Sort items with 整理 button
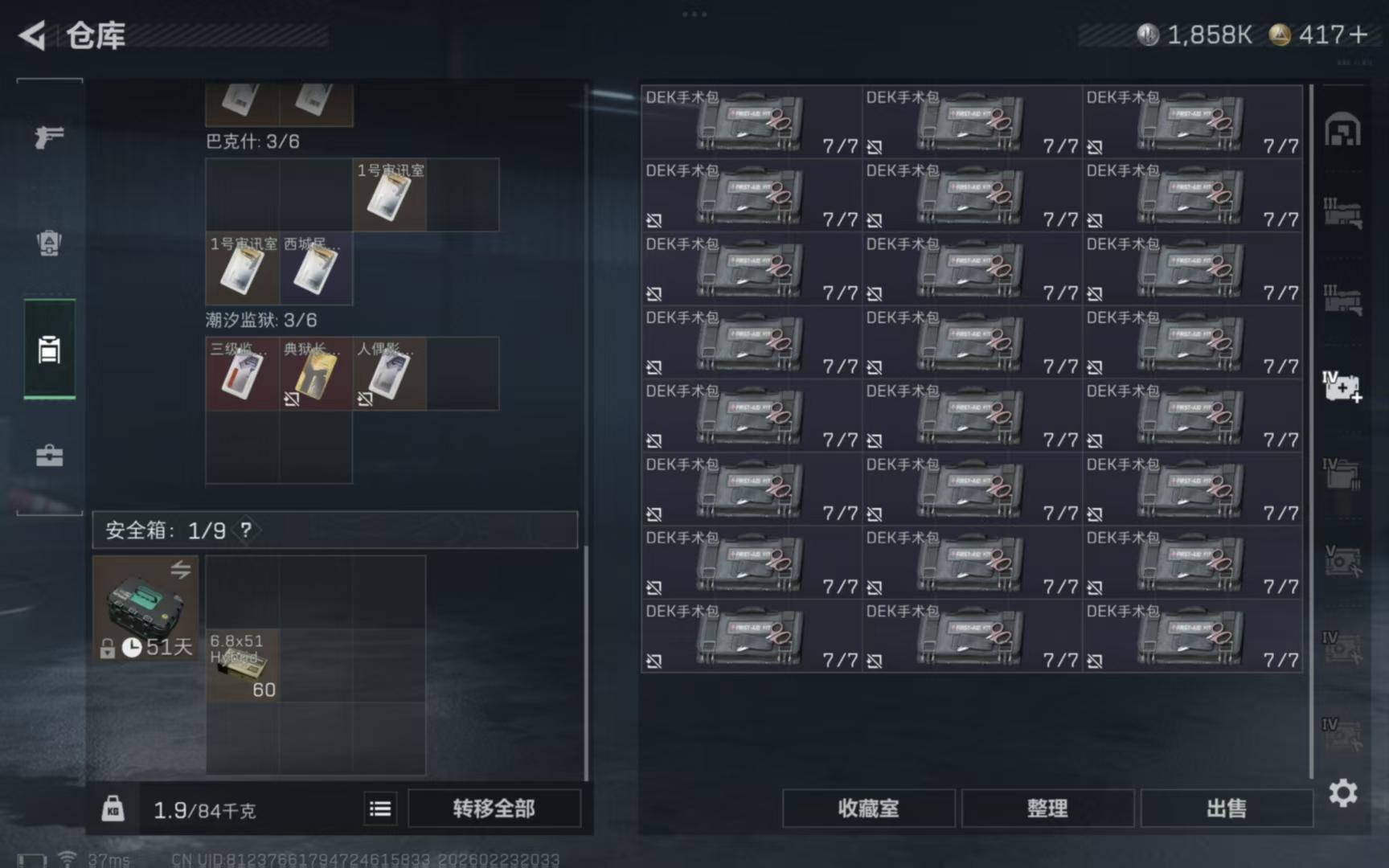 click(x=1047, y=809)
